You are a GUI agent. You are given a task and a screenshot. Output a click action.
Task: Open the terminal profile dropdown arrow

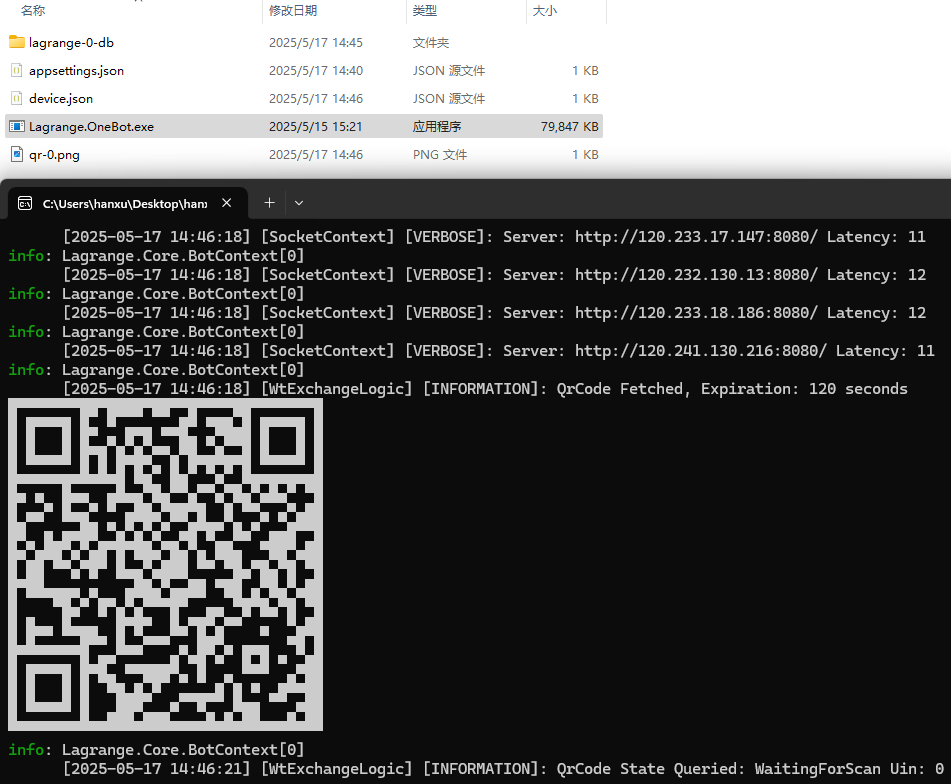pyautogui.click(x=298, y=203)
